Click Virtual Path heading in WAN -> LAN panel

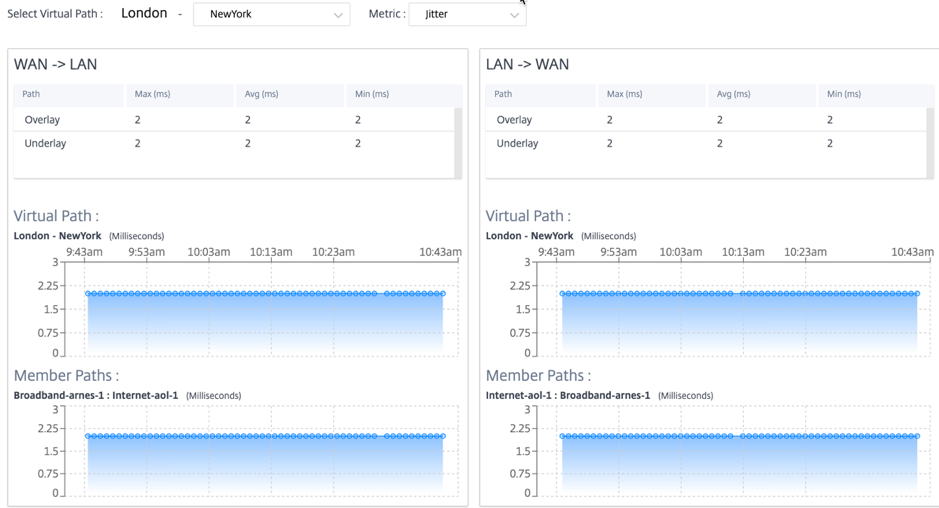point(56,216)
